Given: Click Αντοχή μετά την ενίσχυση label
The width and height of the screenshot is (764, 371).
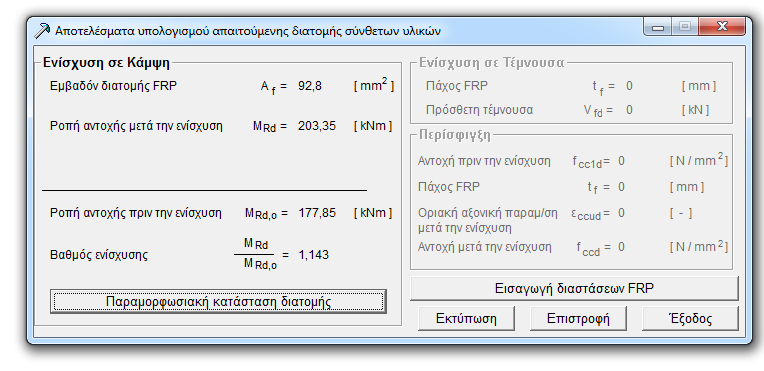Looking at the screenshot, I should pos(485,247).
